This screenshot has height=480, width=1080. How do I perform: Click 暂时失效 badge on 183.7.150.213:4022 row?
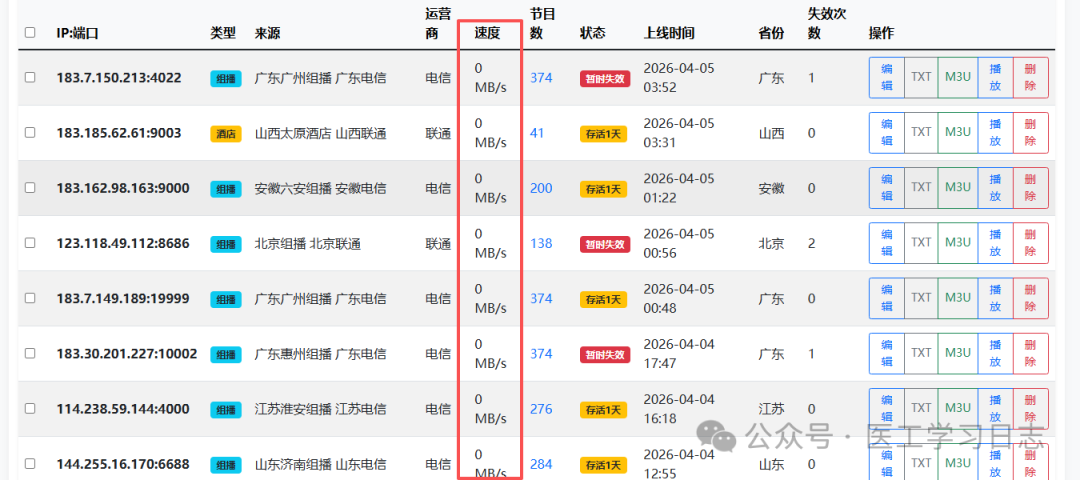pyautogui.click(x=604, y=79)
